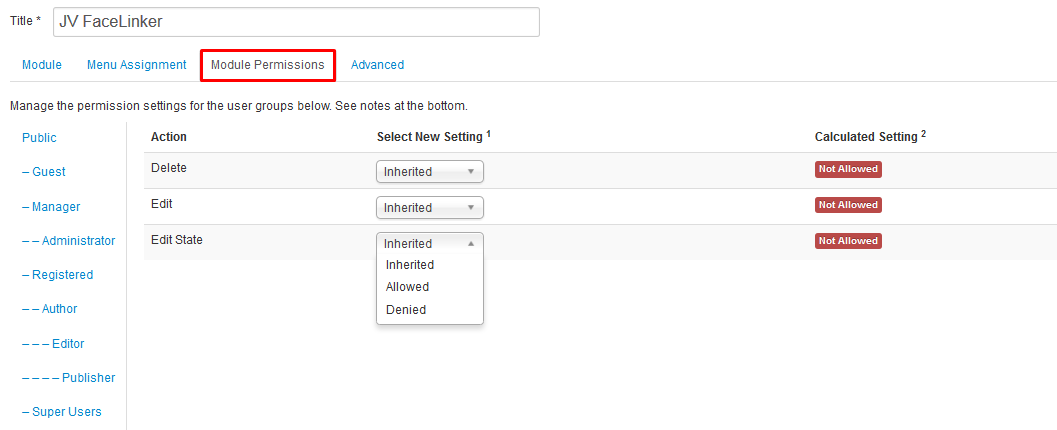Select the Module Permissions tab
The width and height of the screenshot is (1057, 430).
pyautogui.click(x=267, y=65)
